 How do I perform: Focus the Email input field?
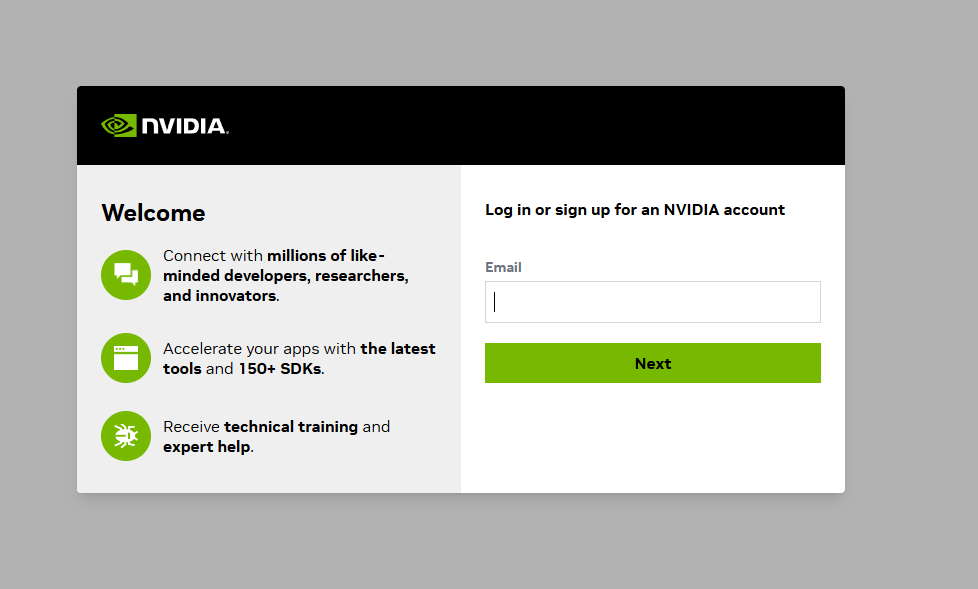[652, 302]
